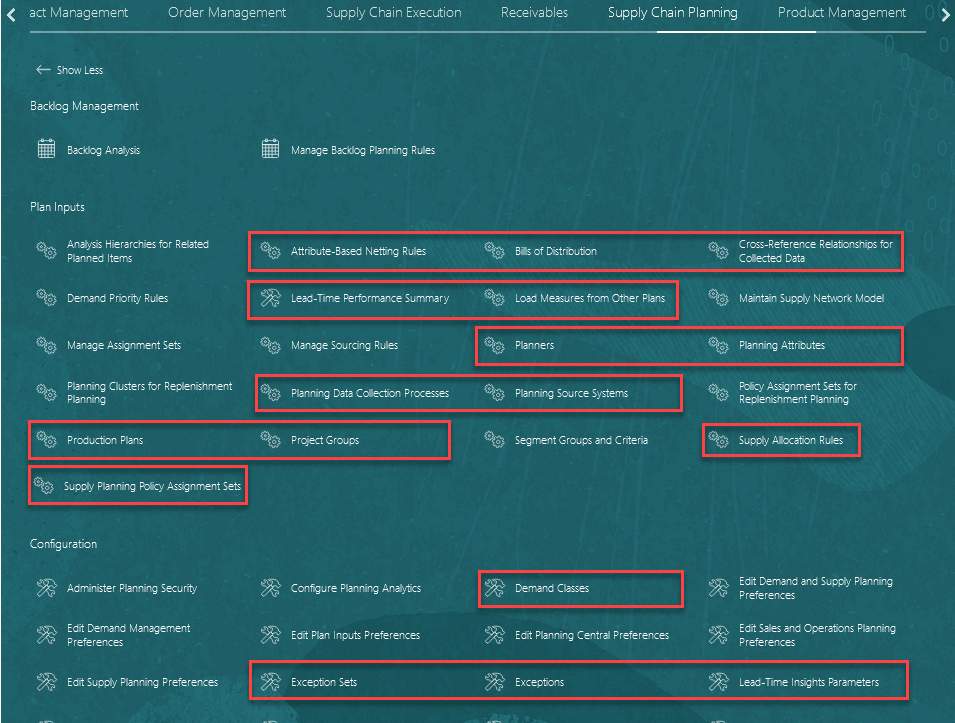Open the Bills of Distribution link
The height and width of the screenshot is (723, 955).
(555, 251)
